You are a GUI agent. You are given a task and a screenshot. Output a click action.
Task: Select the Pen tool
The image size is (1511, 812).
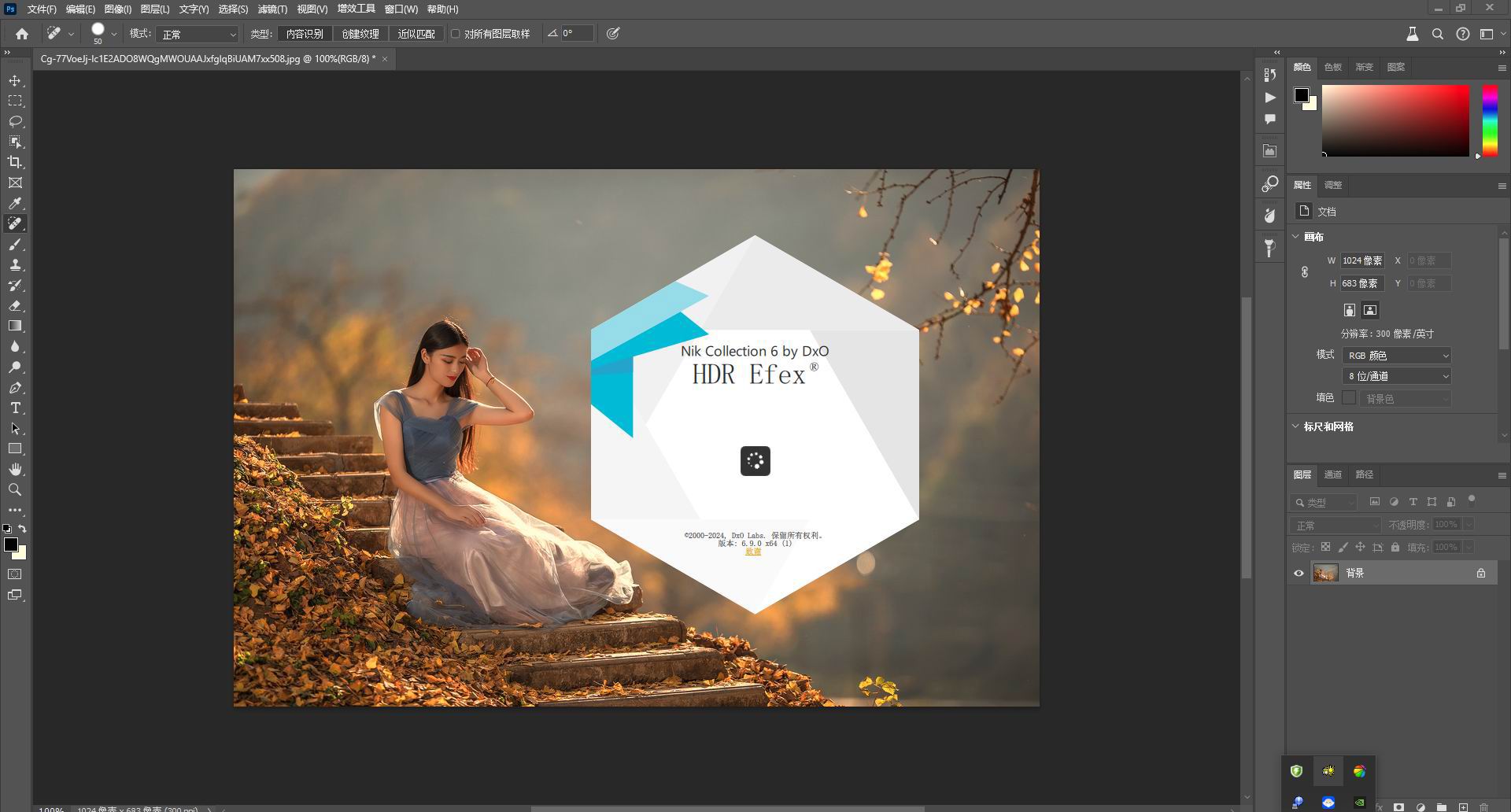tap(15, 387)
